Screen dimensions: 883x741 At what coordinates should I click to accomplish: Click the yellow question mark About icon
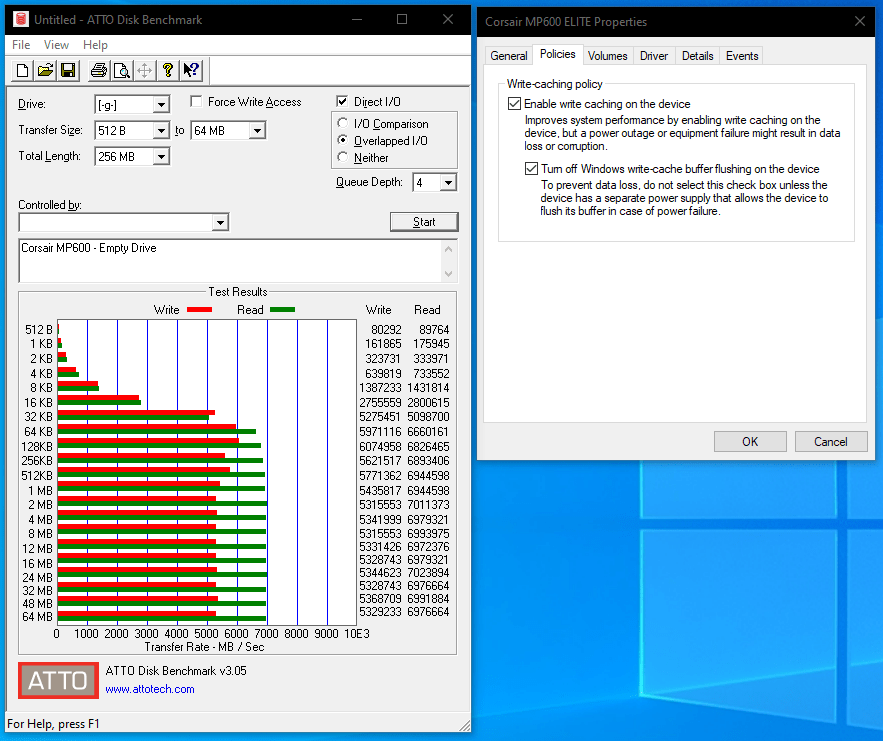coord(168,70)
